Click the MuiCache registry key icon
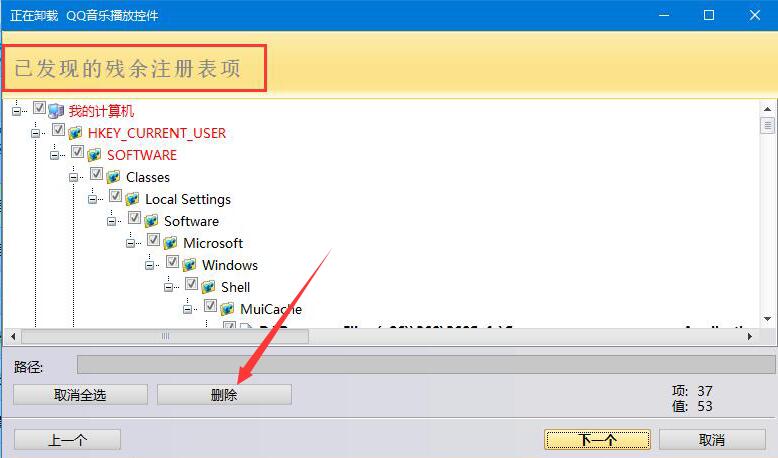 click(x=228, y=309)
